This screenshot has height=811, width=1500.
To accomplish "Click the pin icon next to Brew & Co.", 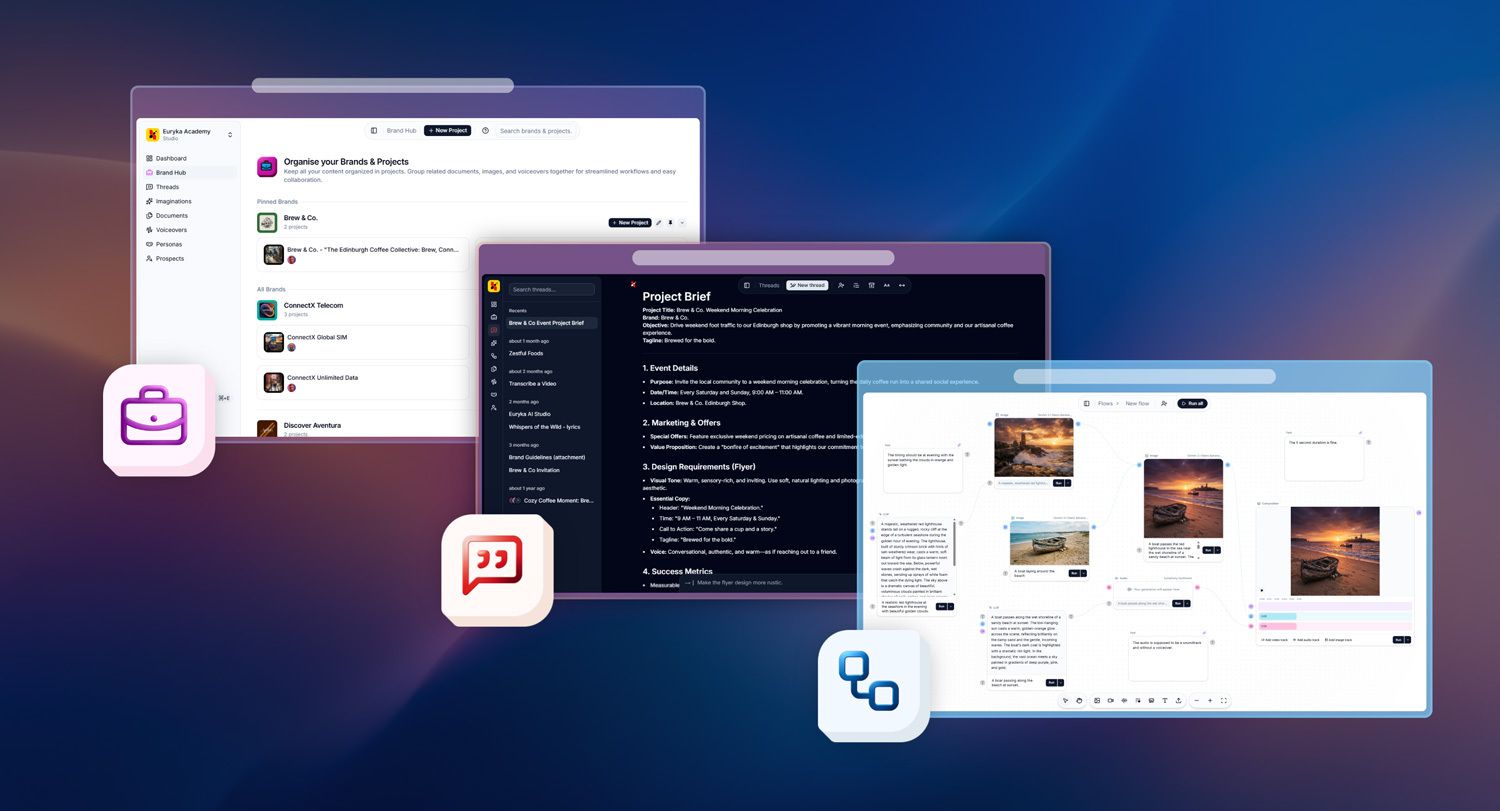I will coord(670,223).
